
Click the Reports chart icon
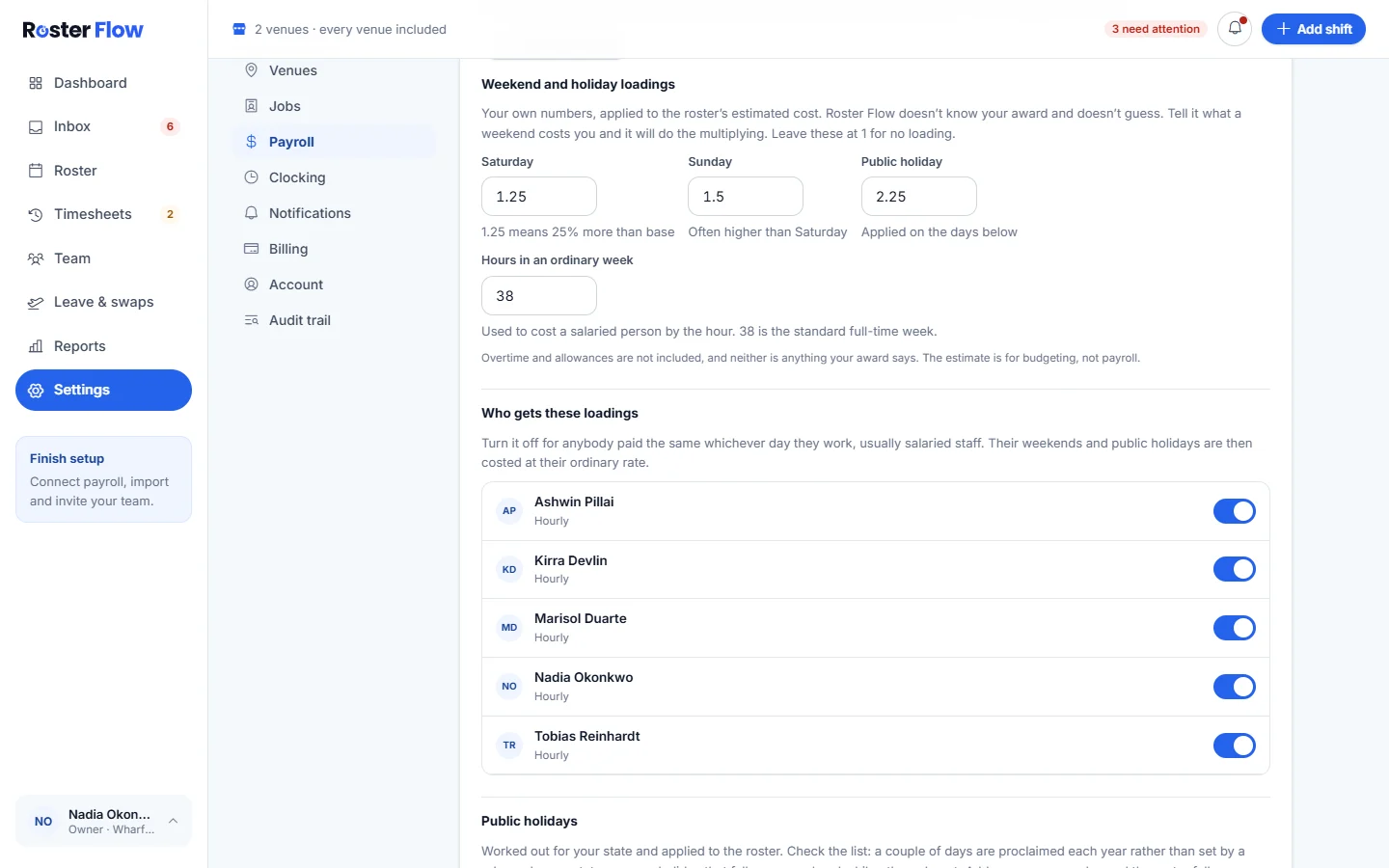[36, 346]
